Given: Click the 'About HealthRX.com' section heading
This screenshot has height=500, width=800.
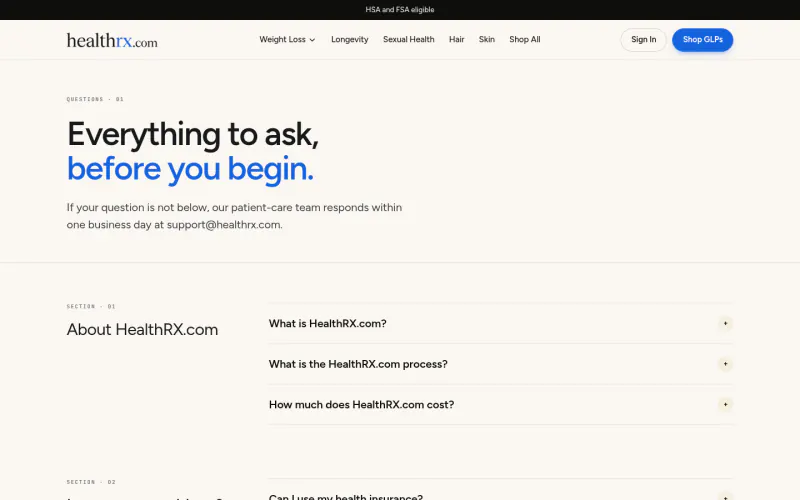Looking at the screenshot, I should pyautogui.click(x=142, y=330).
